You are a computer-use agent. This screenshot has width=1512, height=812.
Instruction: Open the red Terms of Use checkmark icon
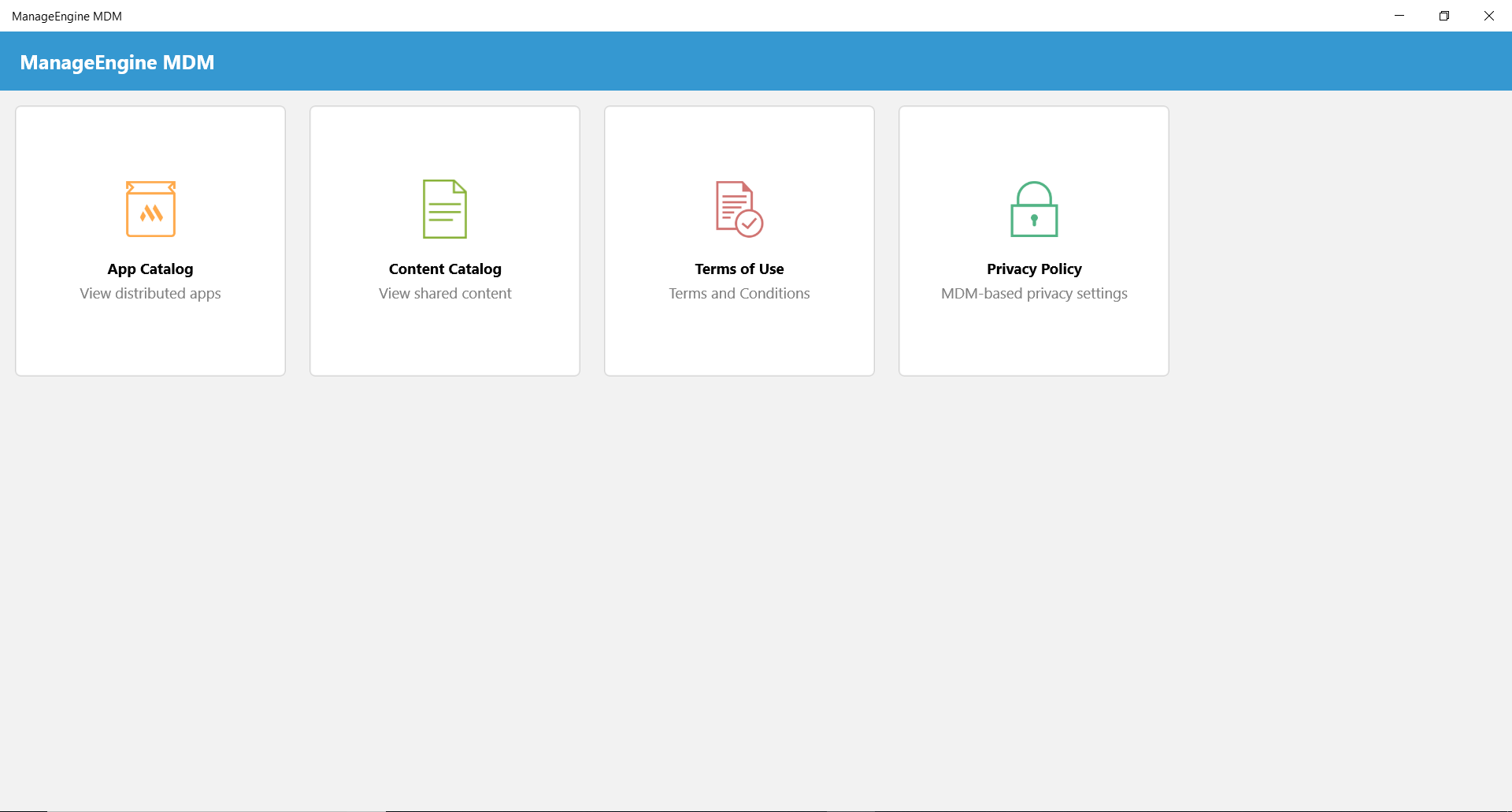tap(739, 209)
